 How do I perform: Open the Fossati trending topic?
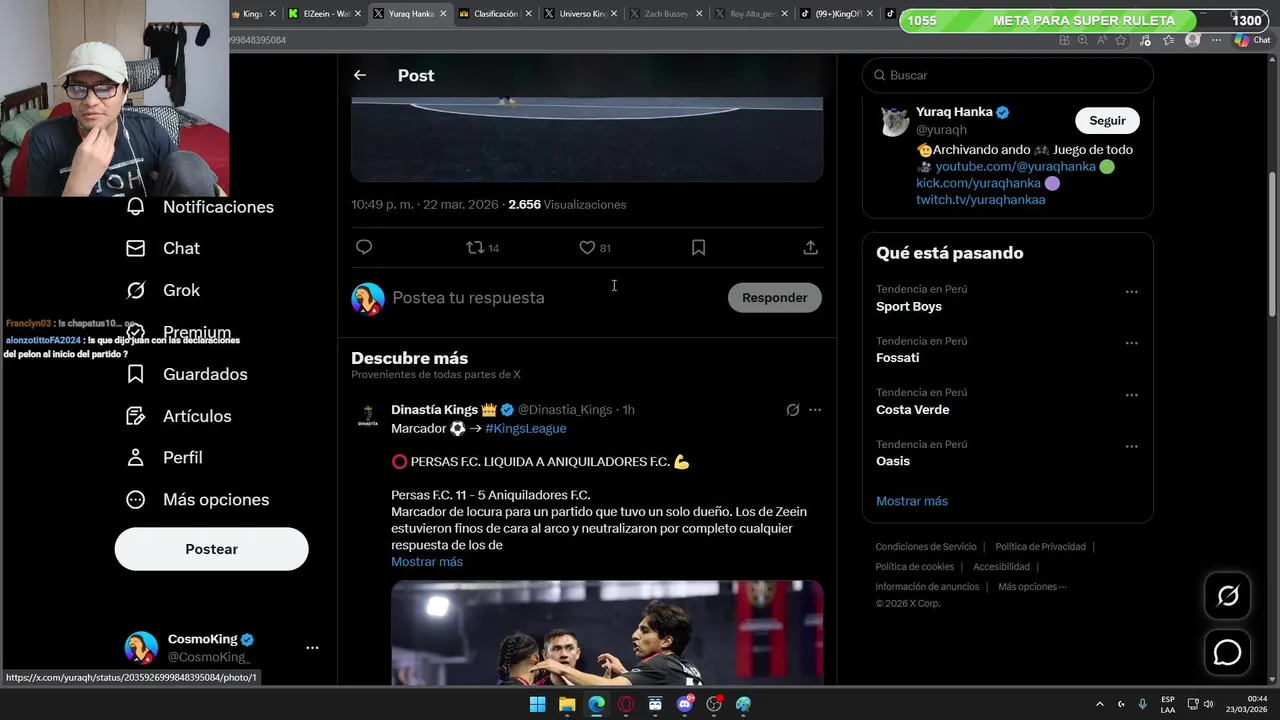[x=897, y=357]
